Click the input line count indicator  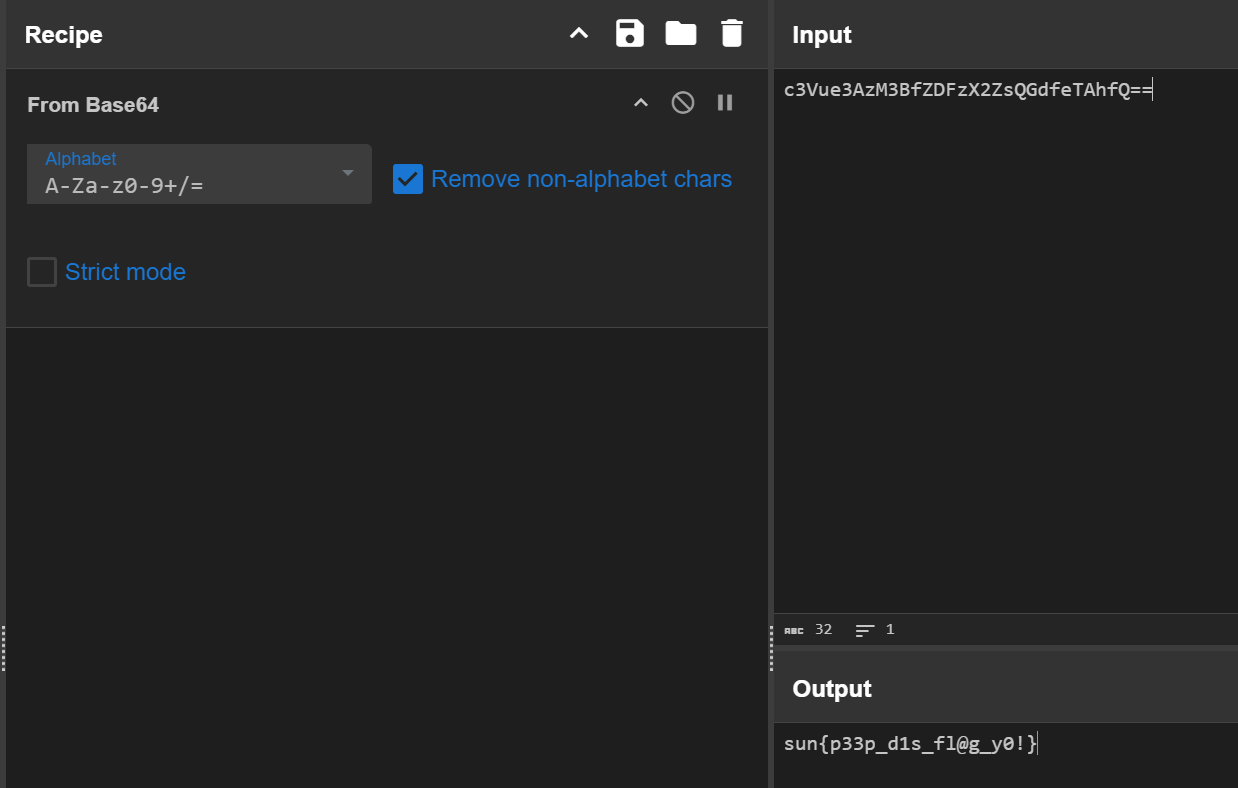(875, 630)
